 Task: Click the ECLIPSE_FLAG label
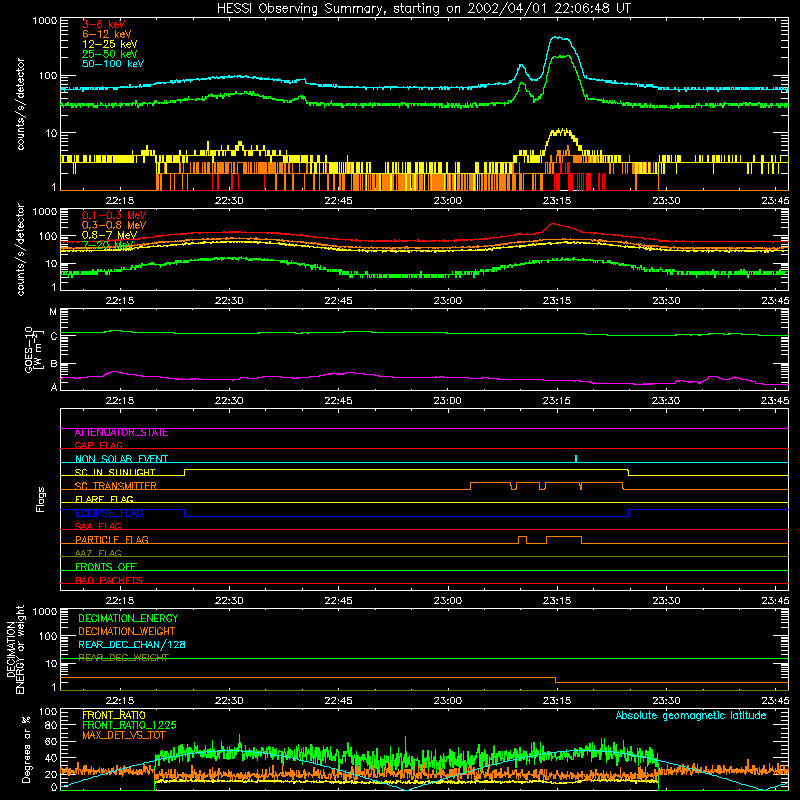pos(109,513)
